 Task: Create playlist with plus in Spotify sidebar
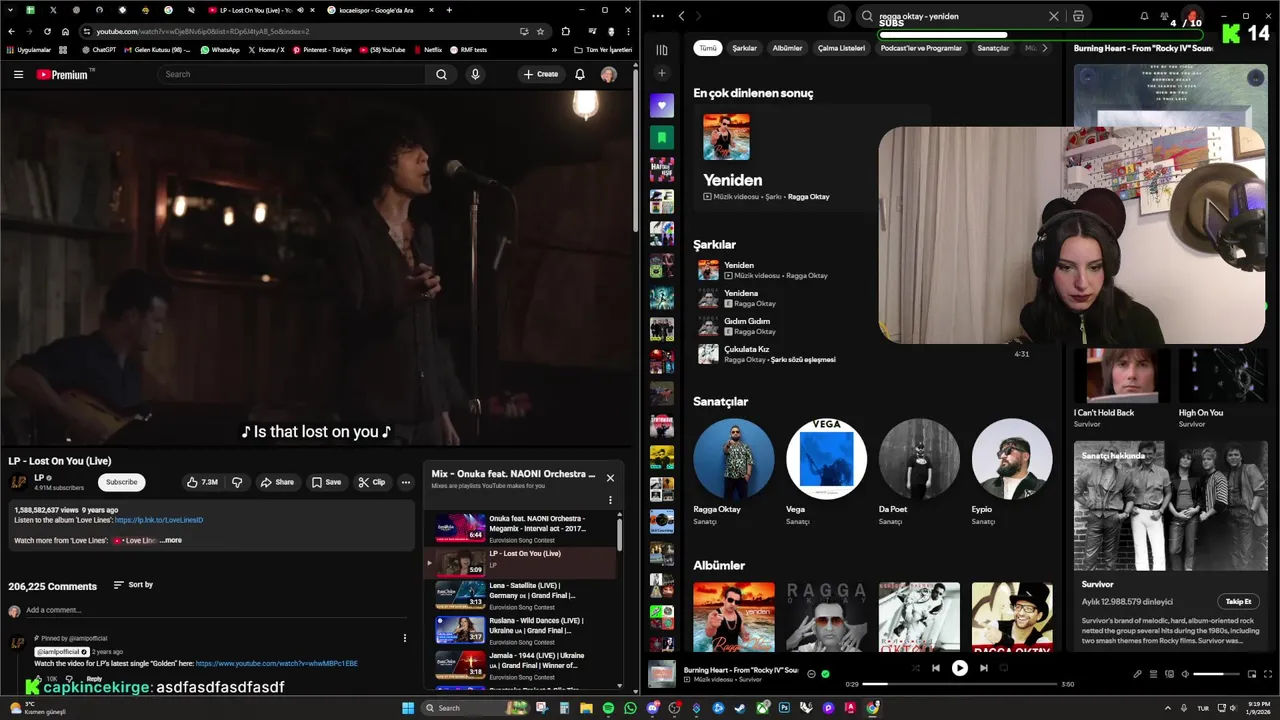[661, 73]
